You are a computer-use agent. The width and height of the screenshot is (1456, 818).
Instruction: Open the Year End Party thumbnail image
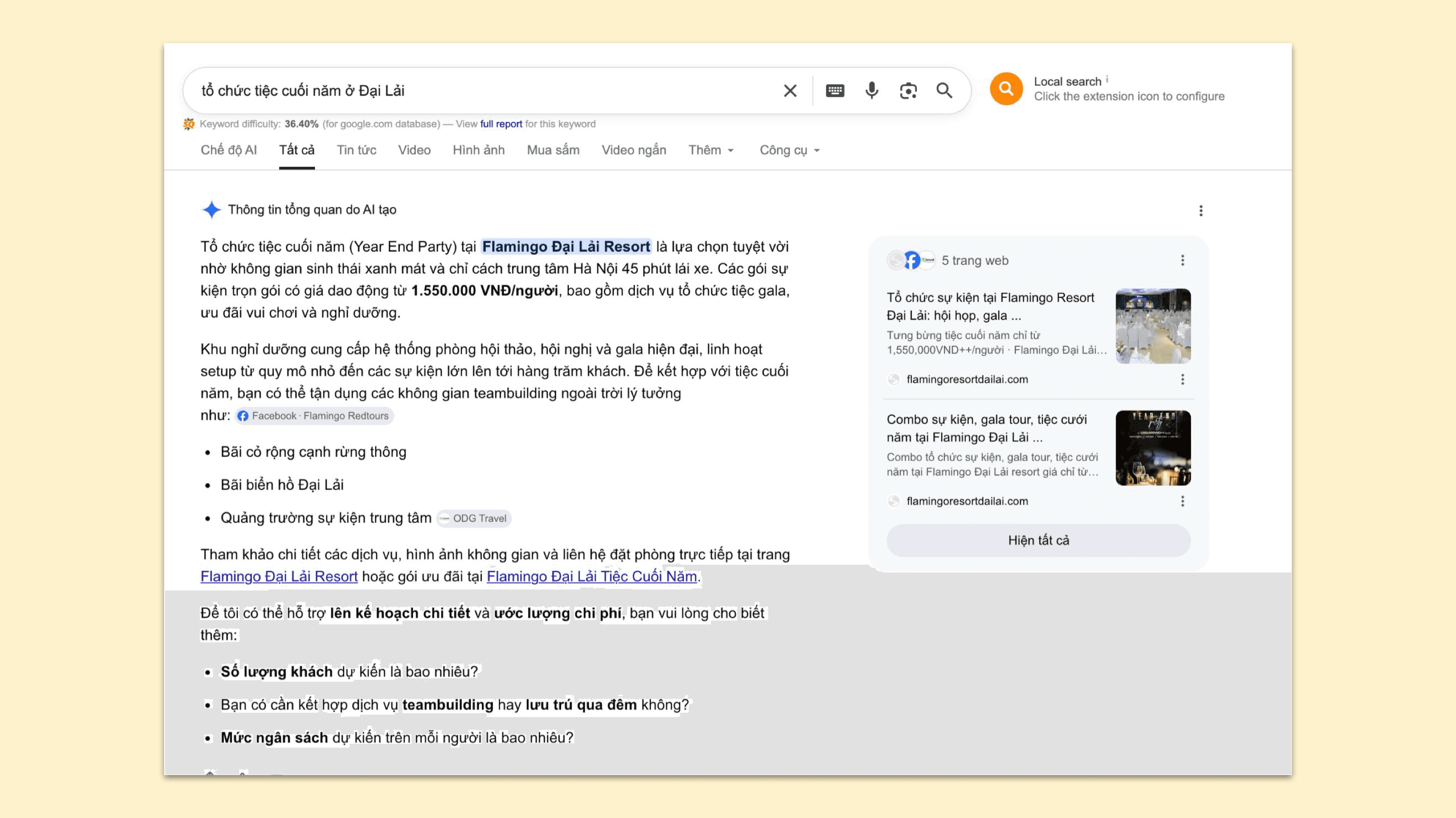[1153, 448]
